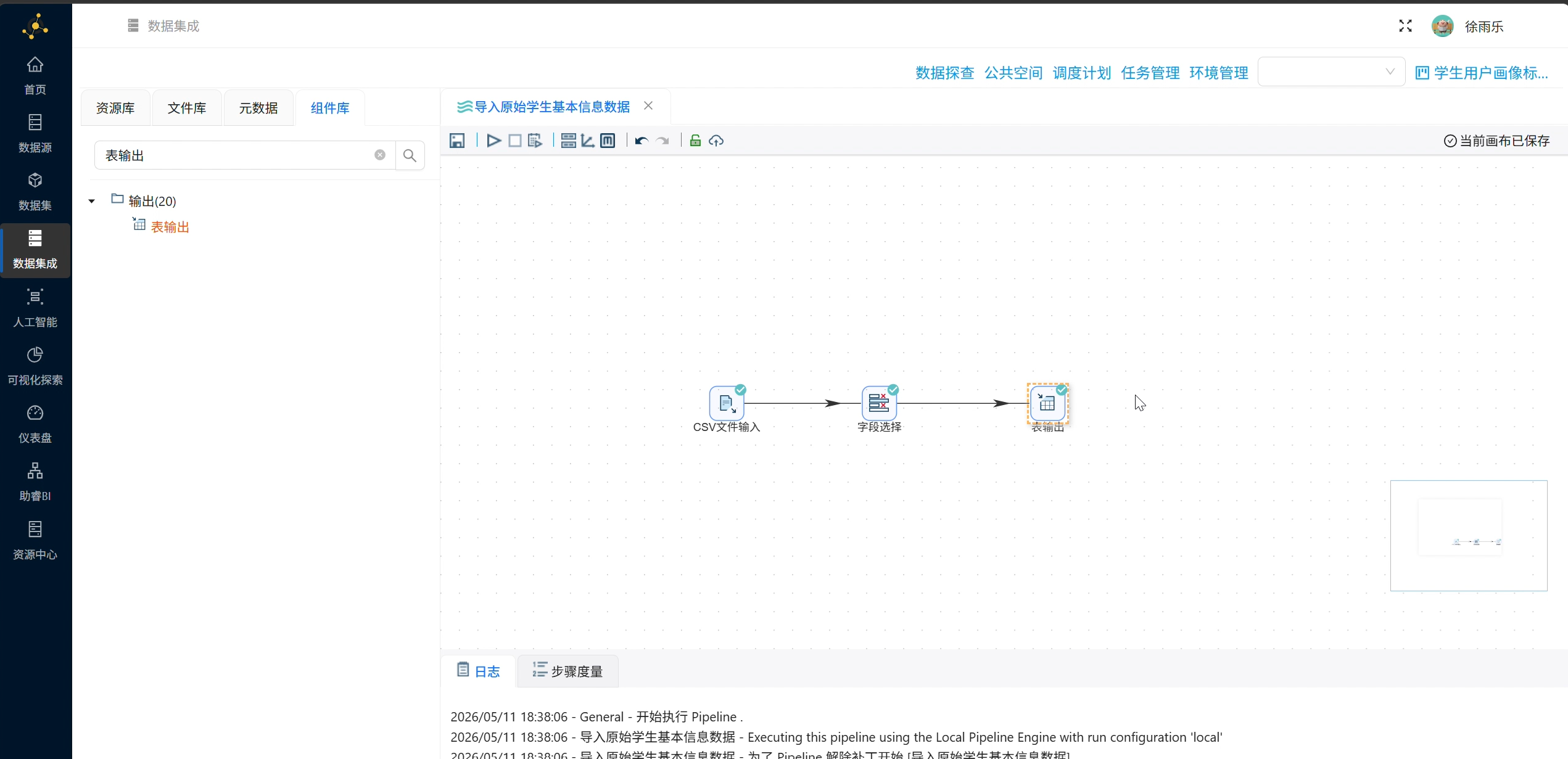Stop pipeline execution with the square icon
This screenshot has height=759, width=1568.
point(514,141)
